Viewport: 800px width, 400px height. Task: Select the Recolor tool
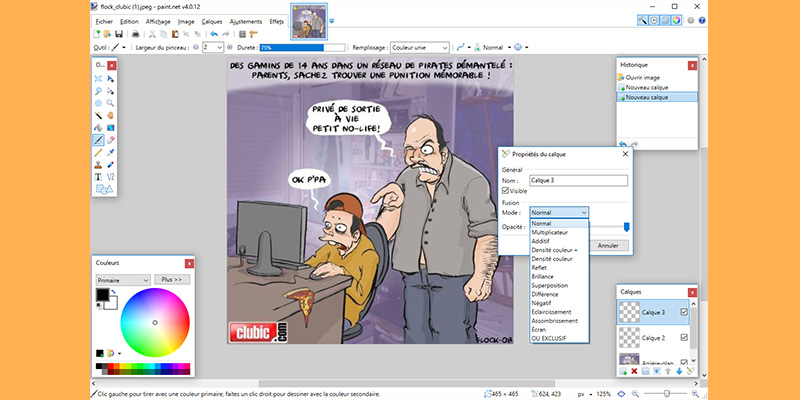(110, 164)
